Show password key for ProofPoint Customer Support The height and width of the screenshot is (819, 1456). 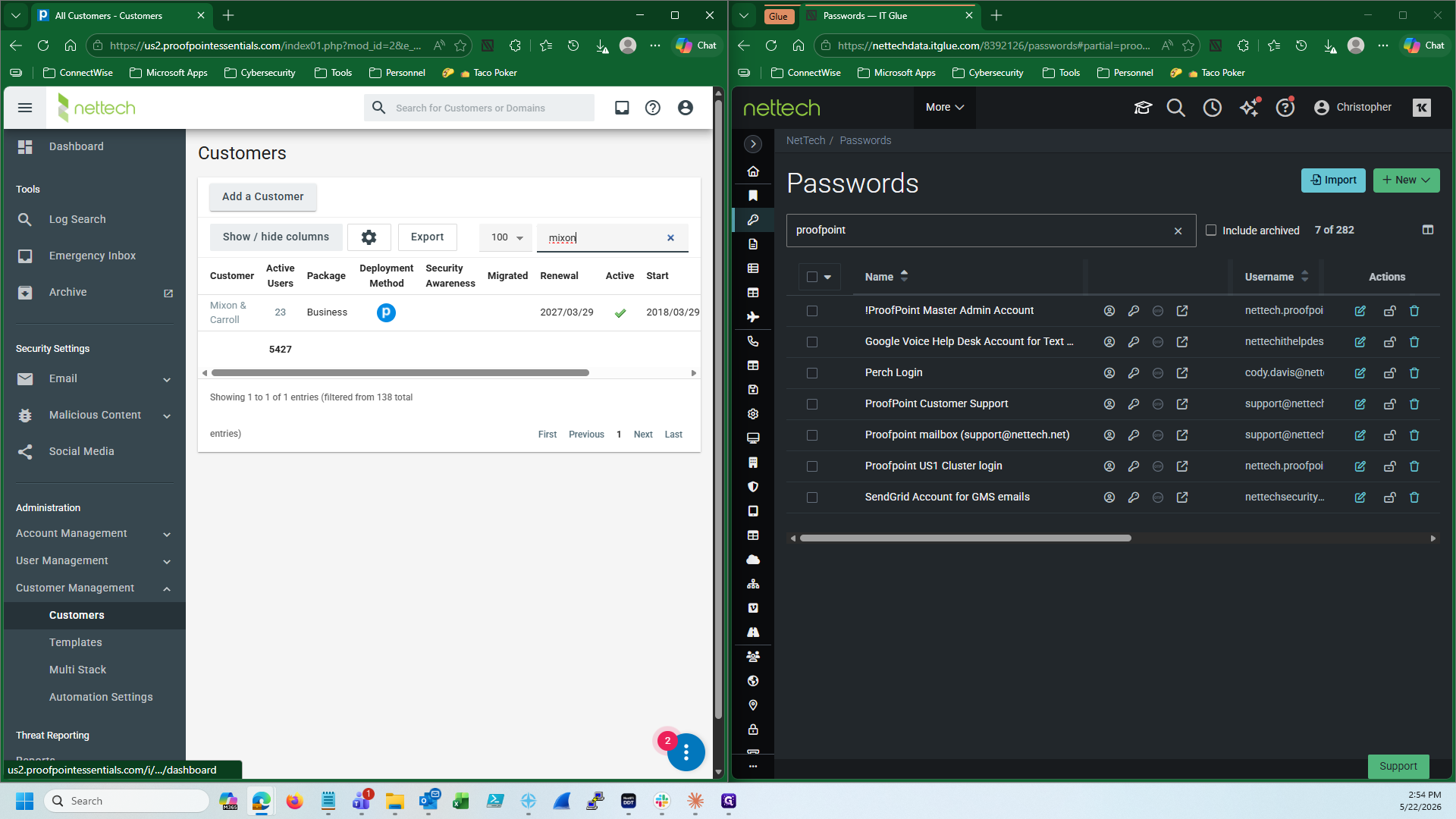[1134, 404]
